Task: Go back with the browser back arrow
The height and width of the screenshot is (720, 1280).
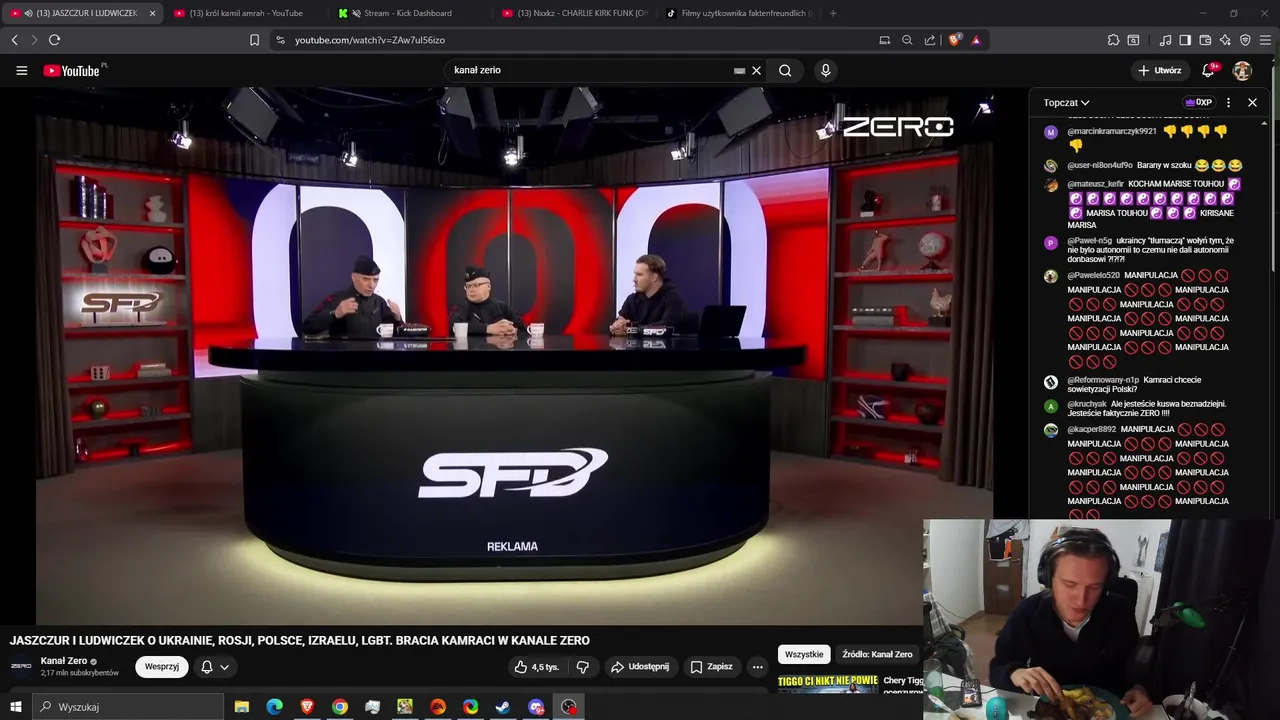Action: [14, 40]
